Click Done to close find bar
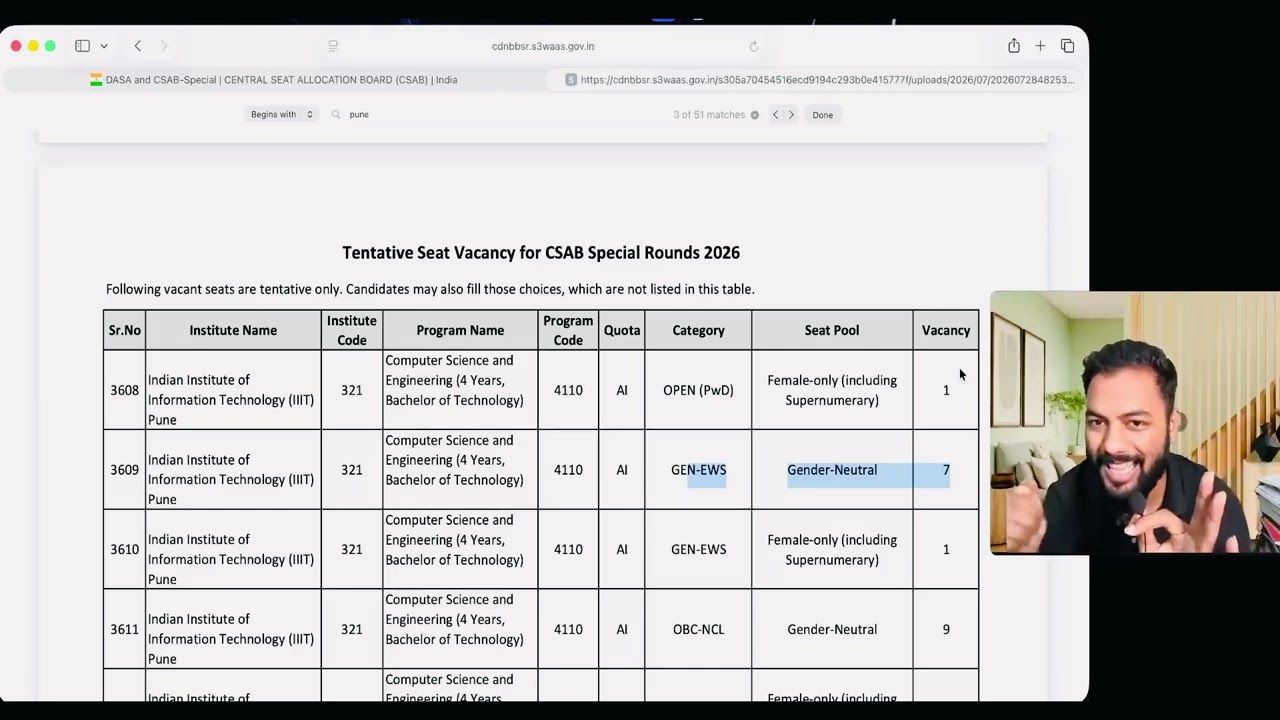 coord(822,115)
